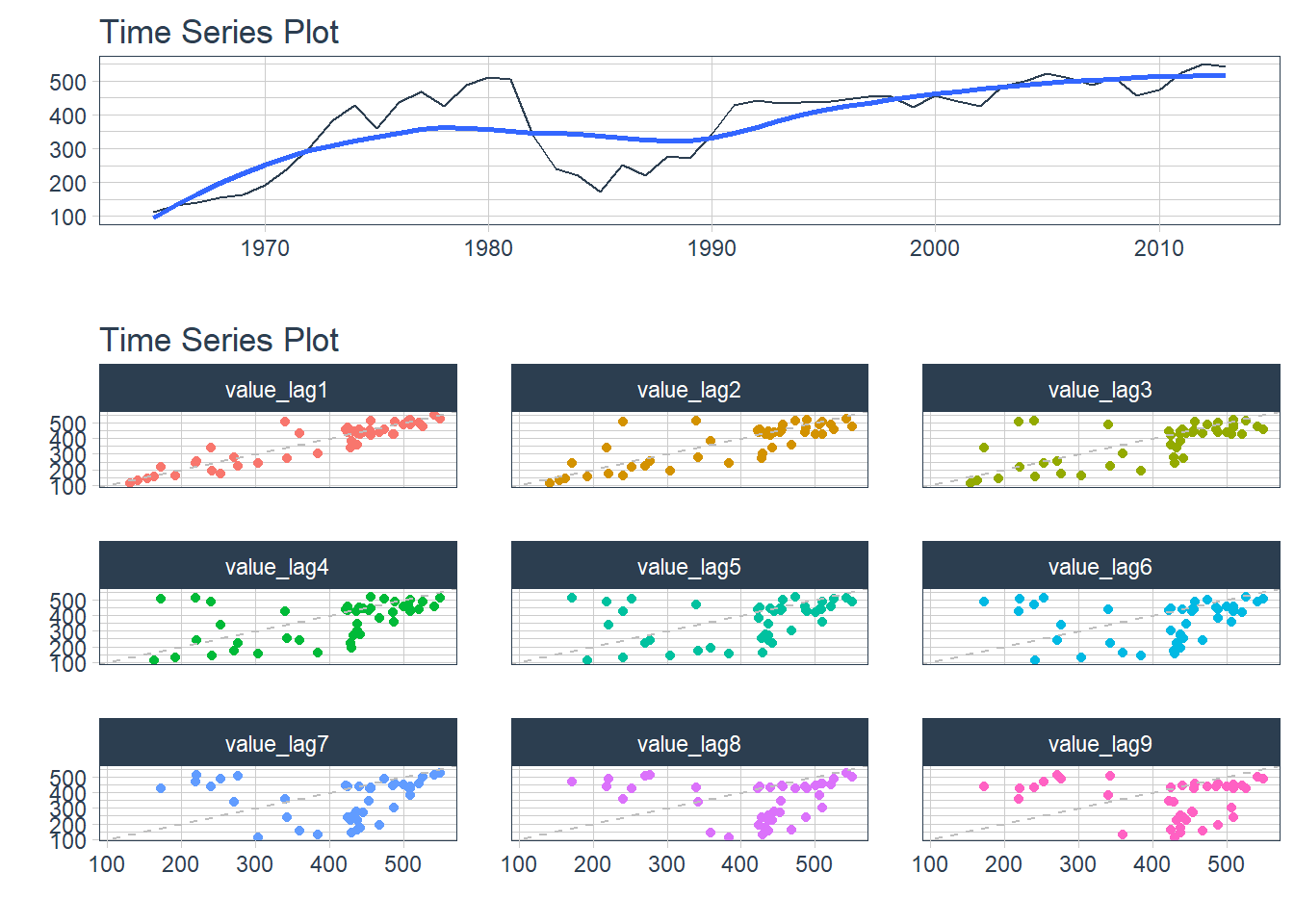
Task: Click the 1990 x-axis tick label
Action: 712,248
